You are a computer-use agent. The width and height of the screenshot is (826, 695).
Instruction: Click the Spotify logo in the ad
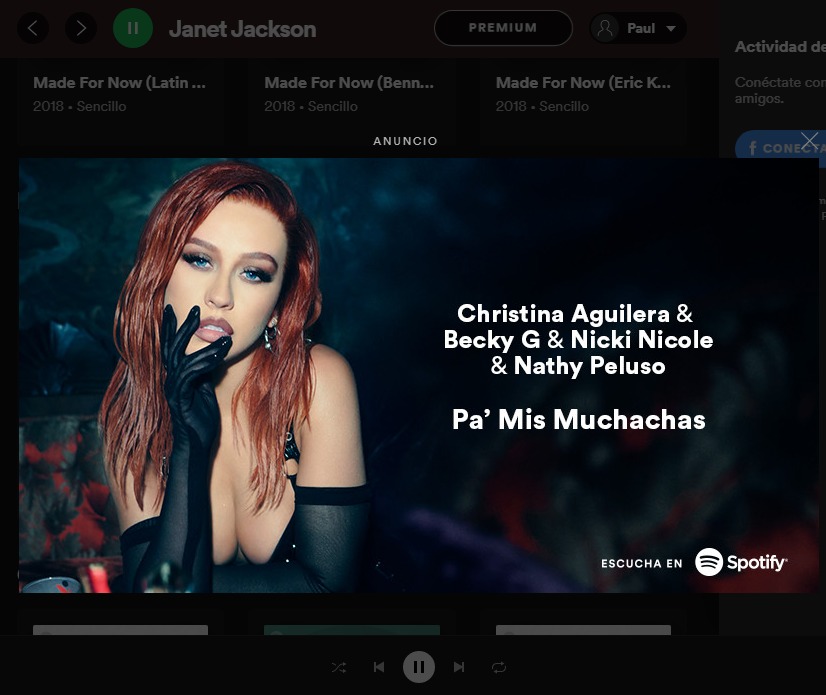[x=741, y=562]
